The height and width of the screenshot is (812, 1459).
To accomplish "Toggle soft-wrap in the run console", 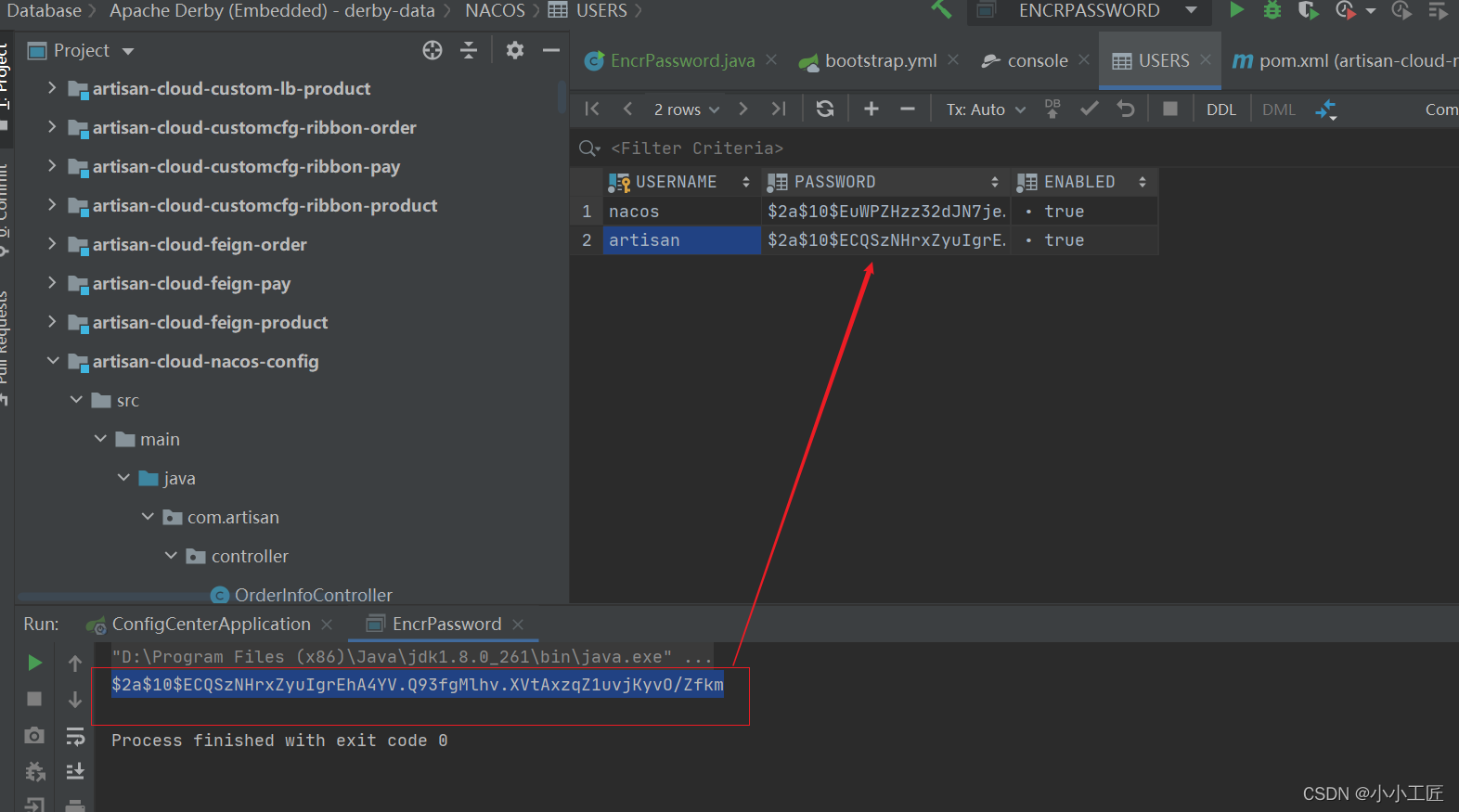I will point(75,737).
